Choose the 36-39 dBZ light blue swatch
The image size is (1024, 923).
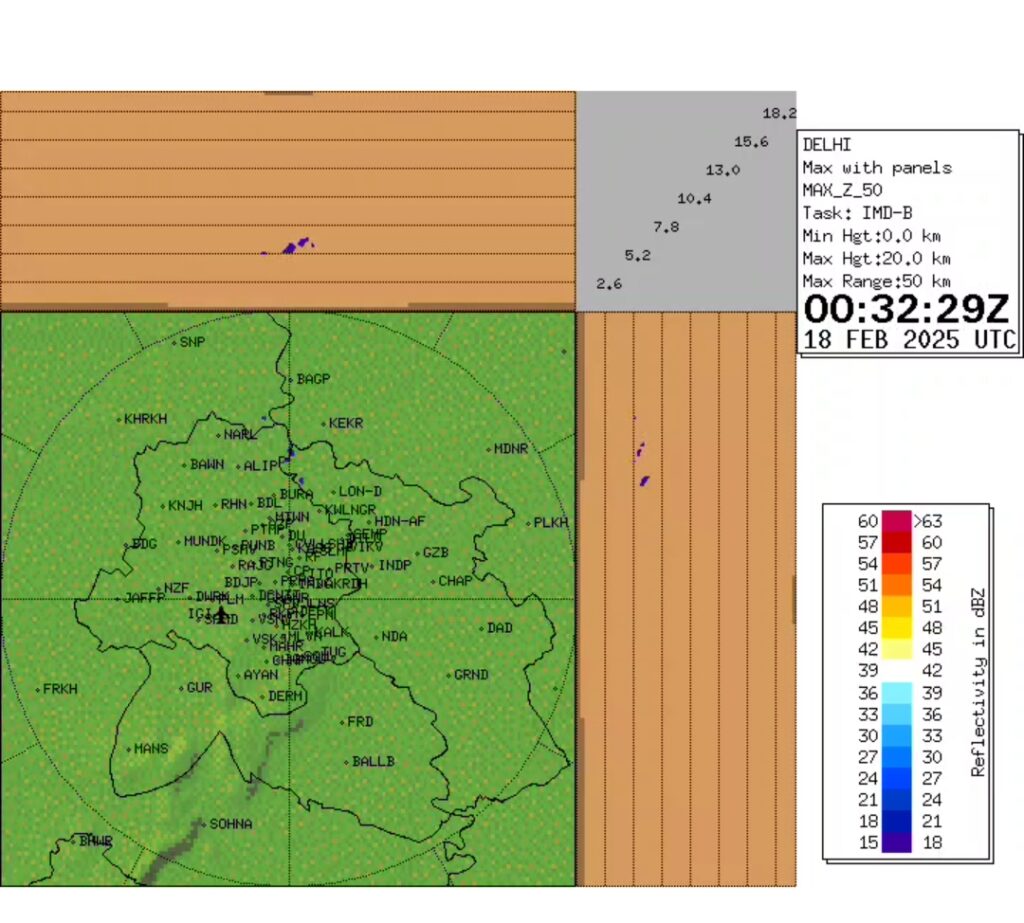(x=896, y=692)
